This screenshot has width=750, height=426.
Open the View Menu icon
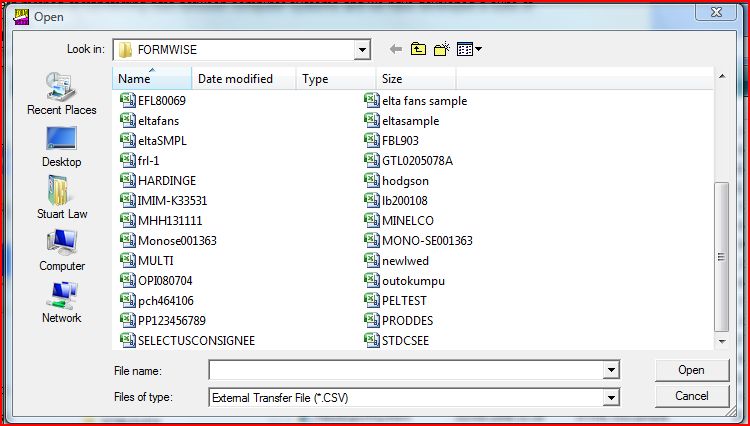coord(468,49)
